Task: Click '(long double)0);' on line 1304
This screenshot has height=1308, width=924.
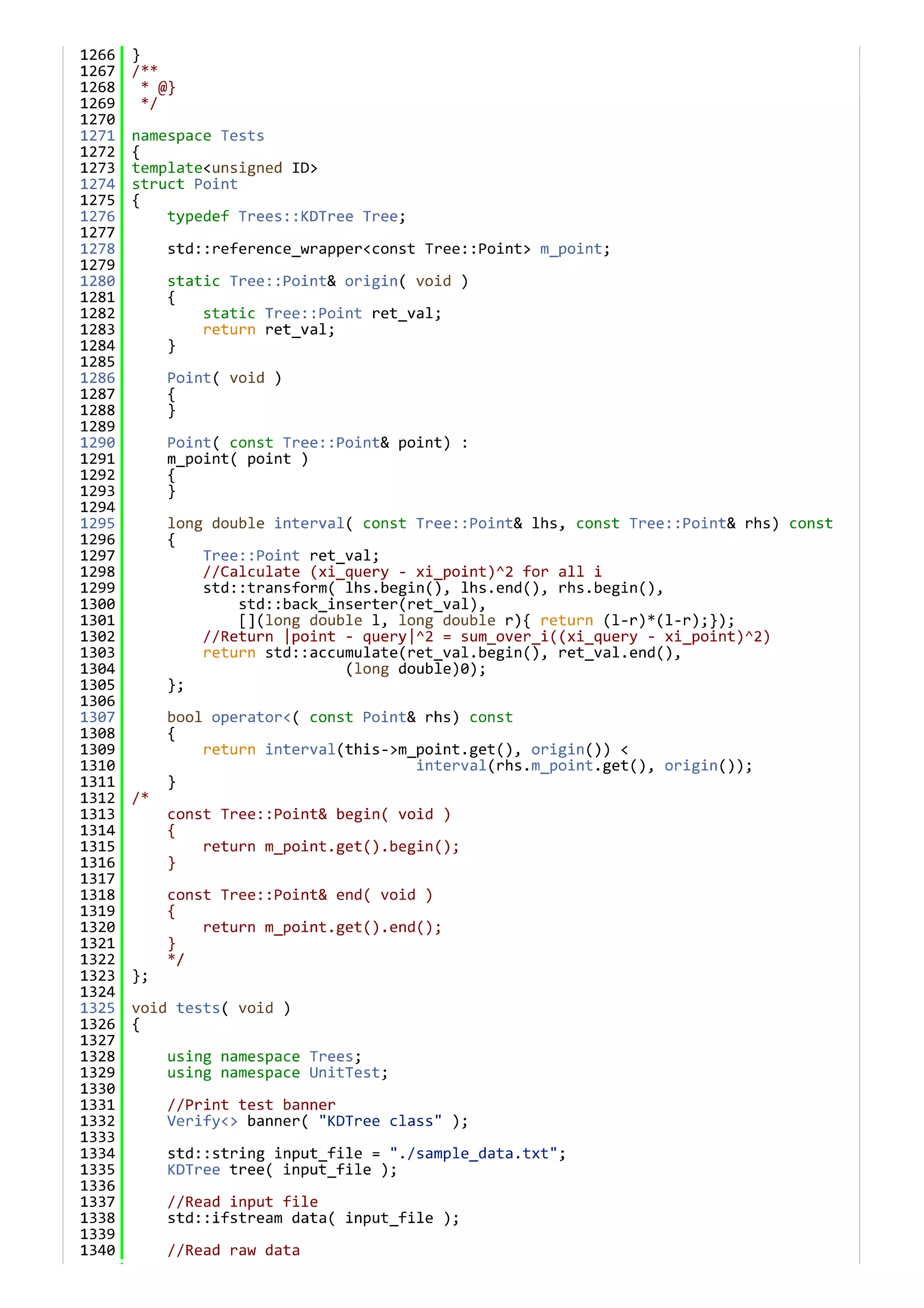Action: coord(416,669)
